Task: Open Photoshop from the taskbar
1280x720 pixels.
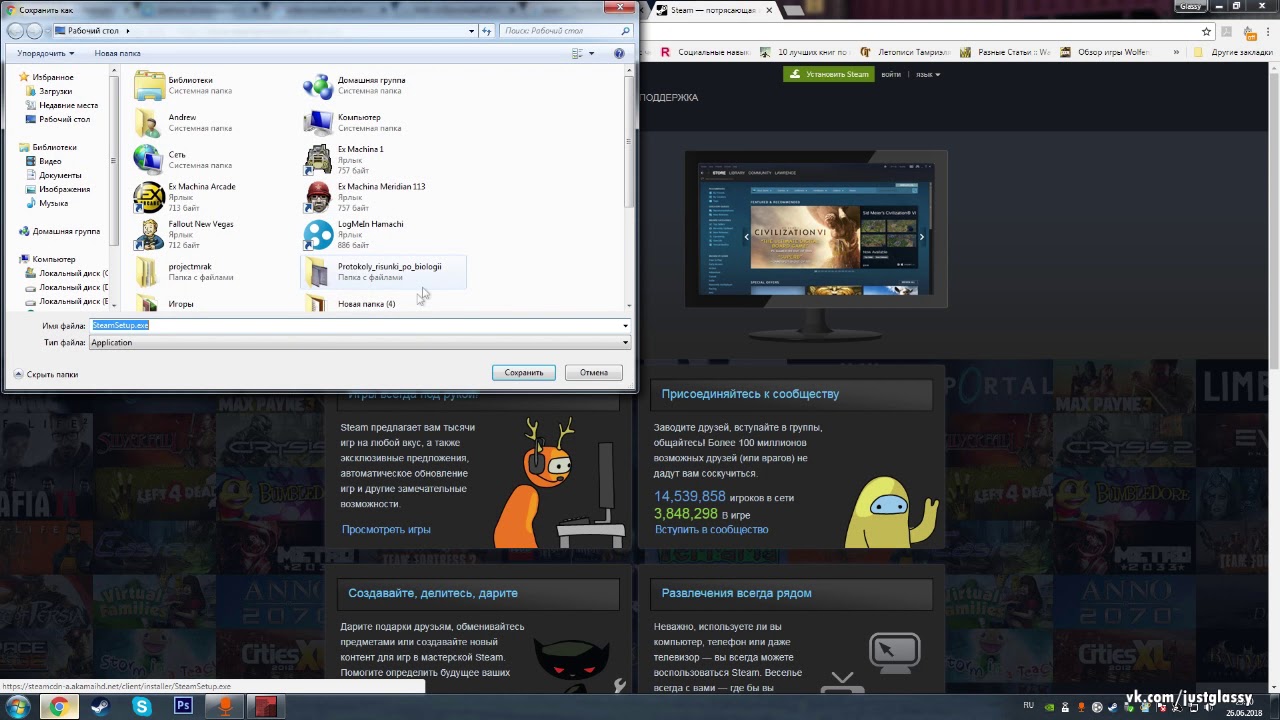Action: [x=183, y=706]
